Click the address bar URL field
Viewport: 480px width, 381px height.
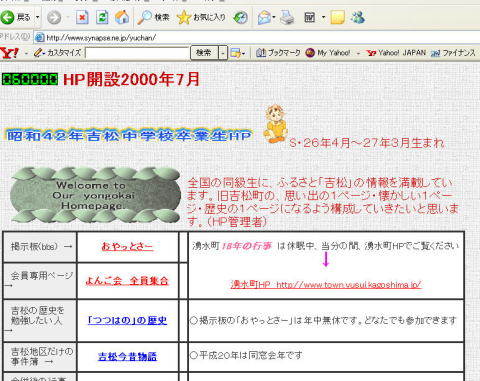coord(257,38)
